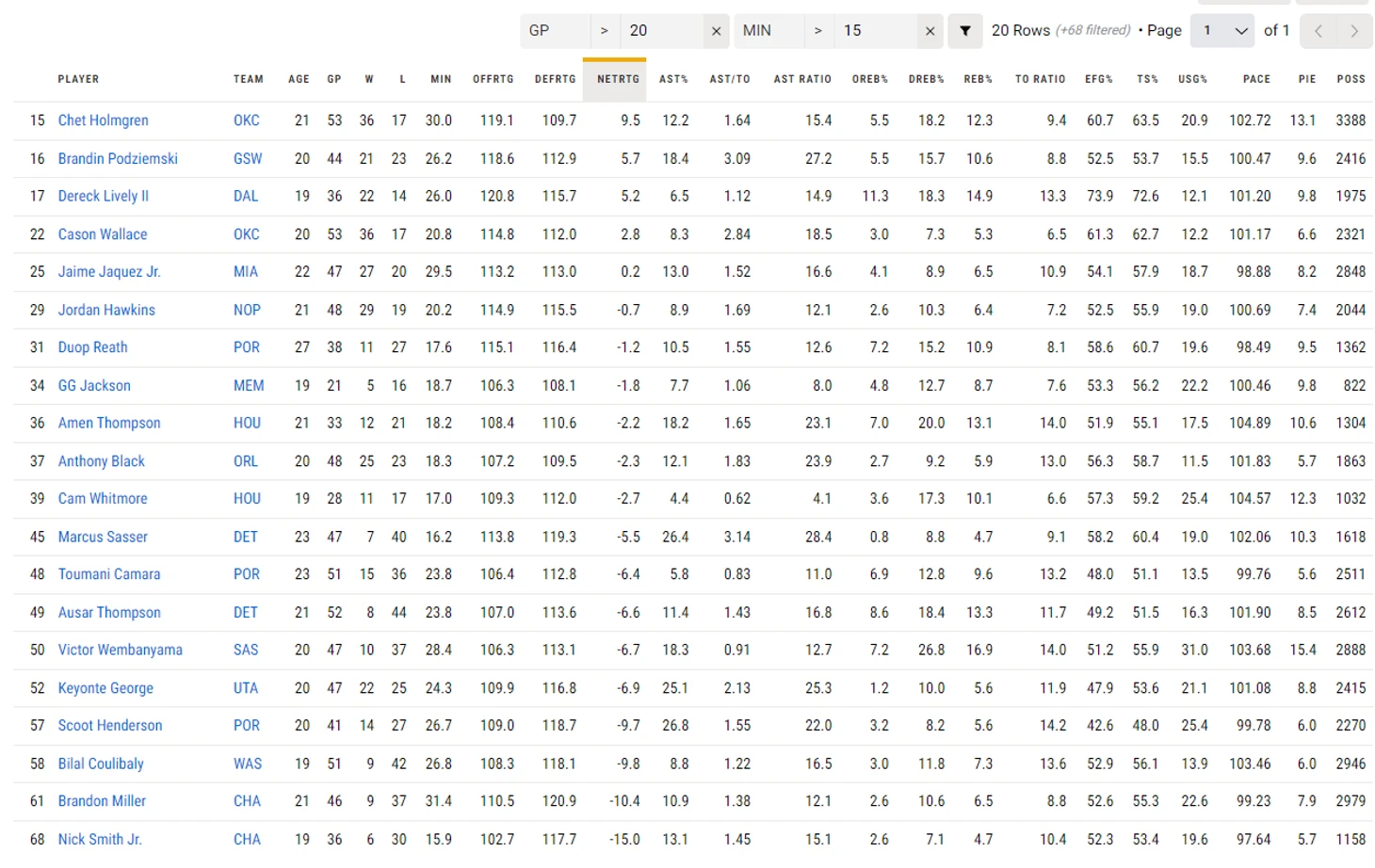The image size is (1375, 868).
Task: Open DAL team link
Action: pyautogui.click(x=246, y=196)
